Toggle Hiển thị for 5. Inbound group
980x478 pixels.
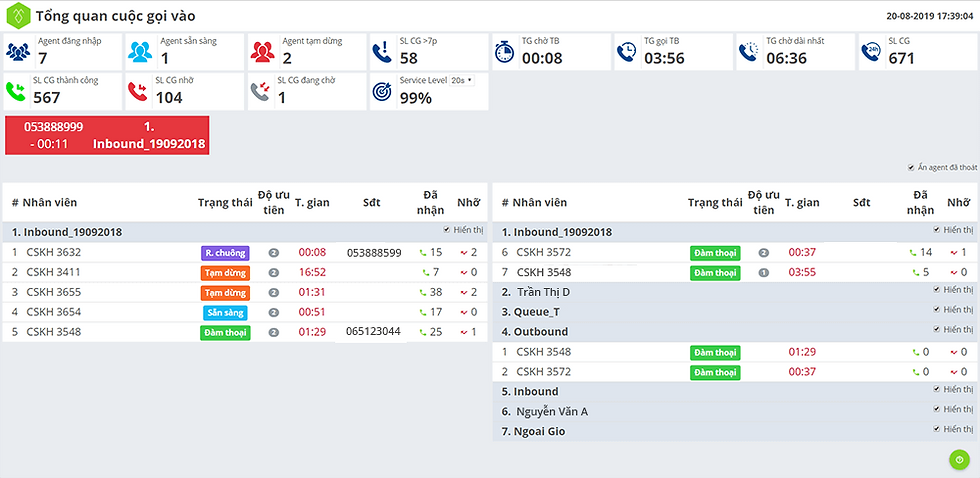tap(937, 389)
